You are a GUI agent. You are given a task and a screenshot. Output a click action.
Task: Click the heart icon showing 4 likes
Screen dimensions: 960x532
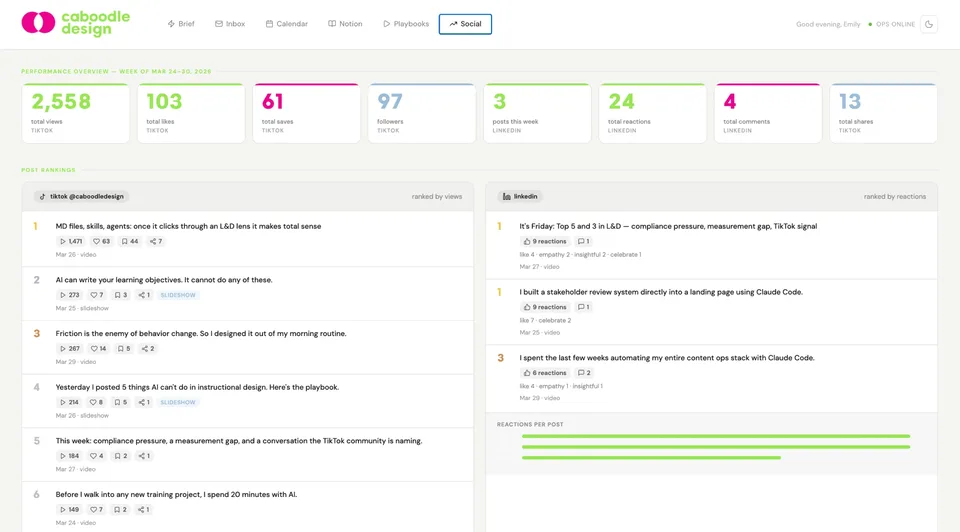click(93, 456)
